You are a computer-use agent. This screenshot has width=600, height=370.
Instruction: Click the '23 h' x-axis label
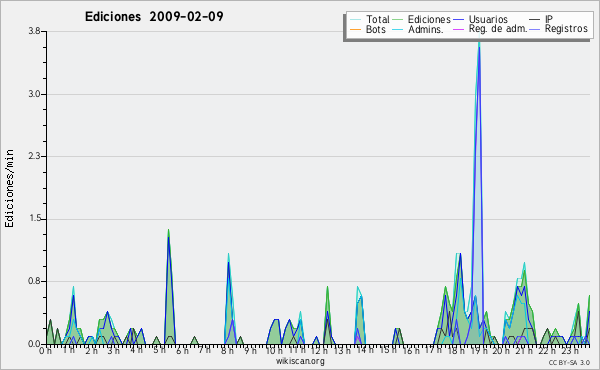(x=569, y=350)
